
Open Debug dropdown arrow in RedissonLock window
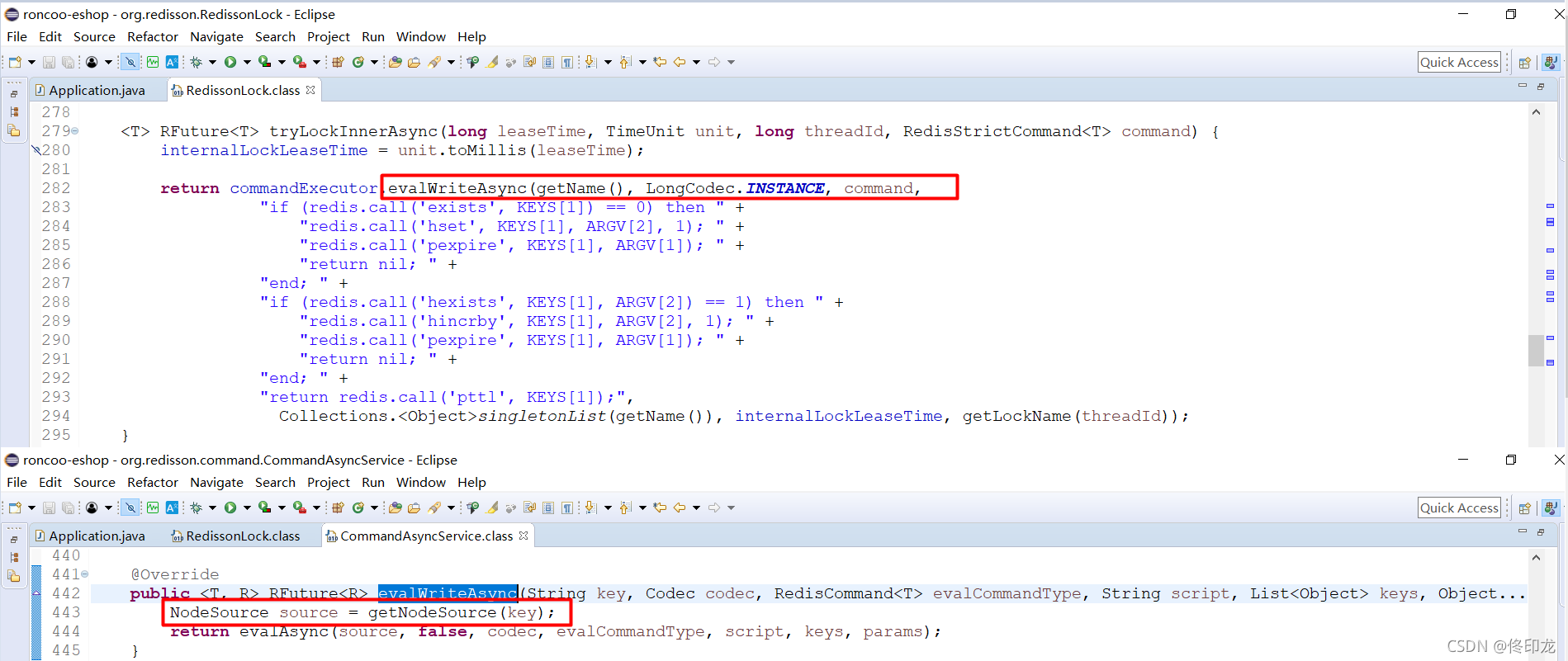coord(212,62)
